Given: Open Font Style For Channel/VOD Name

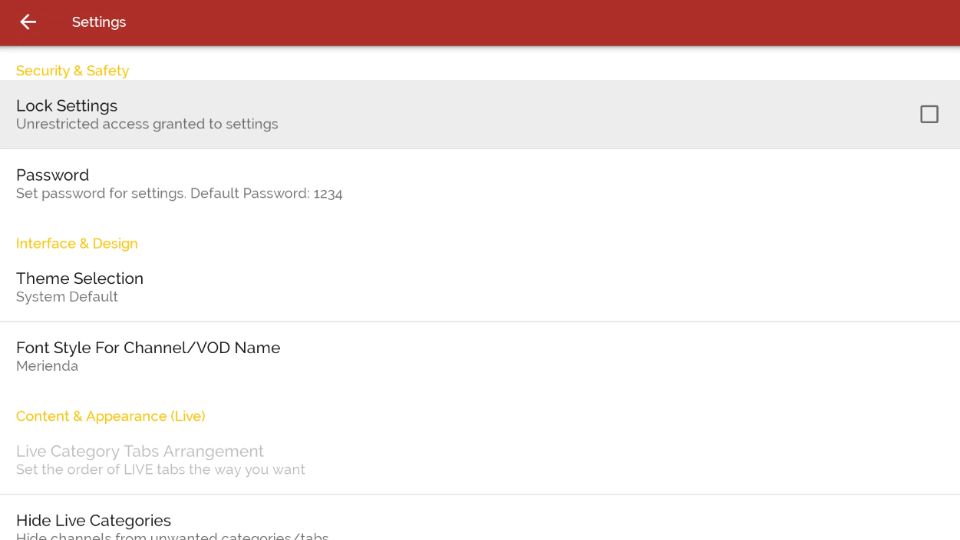Looking at the screenshot, I should [x=480, y=356].
